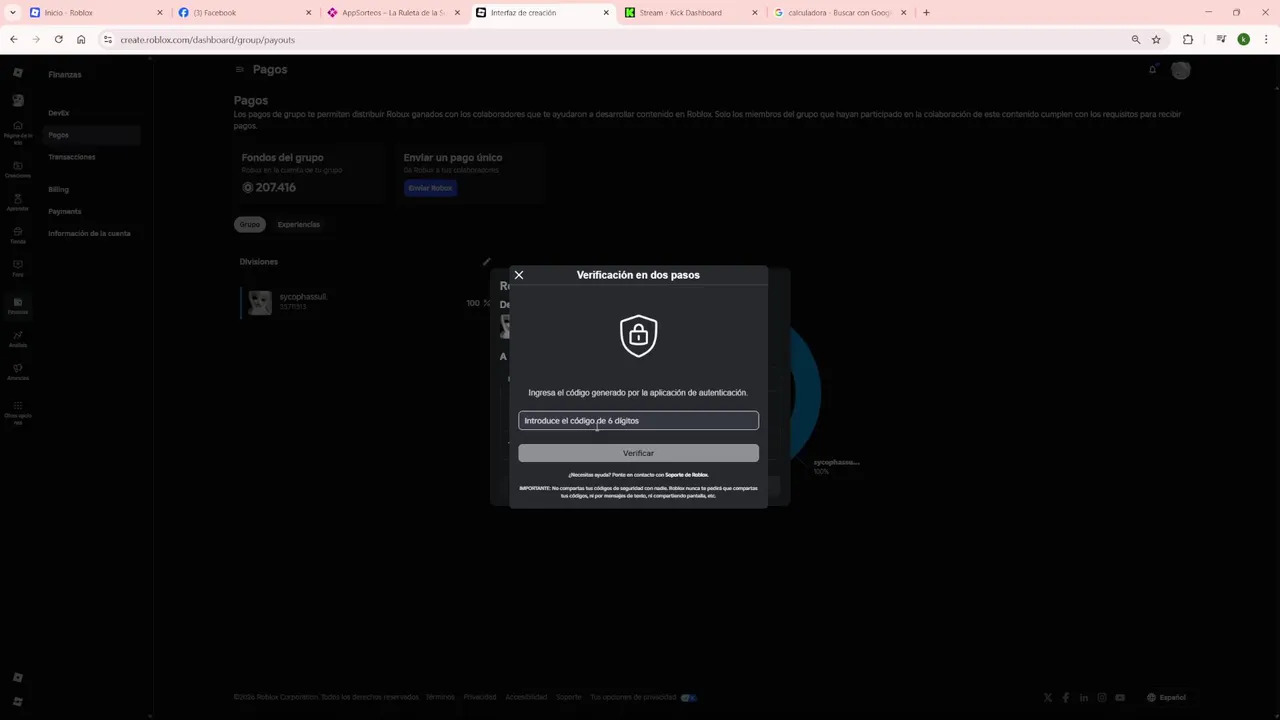Switch to Stream - Kick Dashboard tab

[x=691, y=13]
